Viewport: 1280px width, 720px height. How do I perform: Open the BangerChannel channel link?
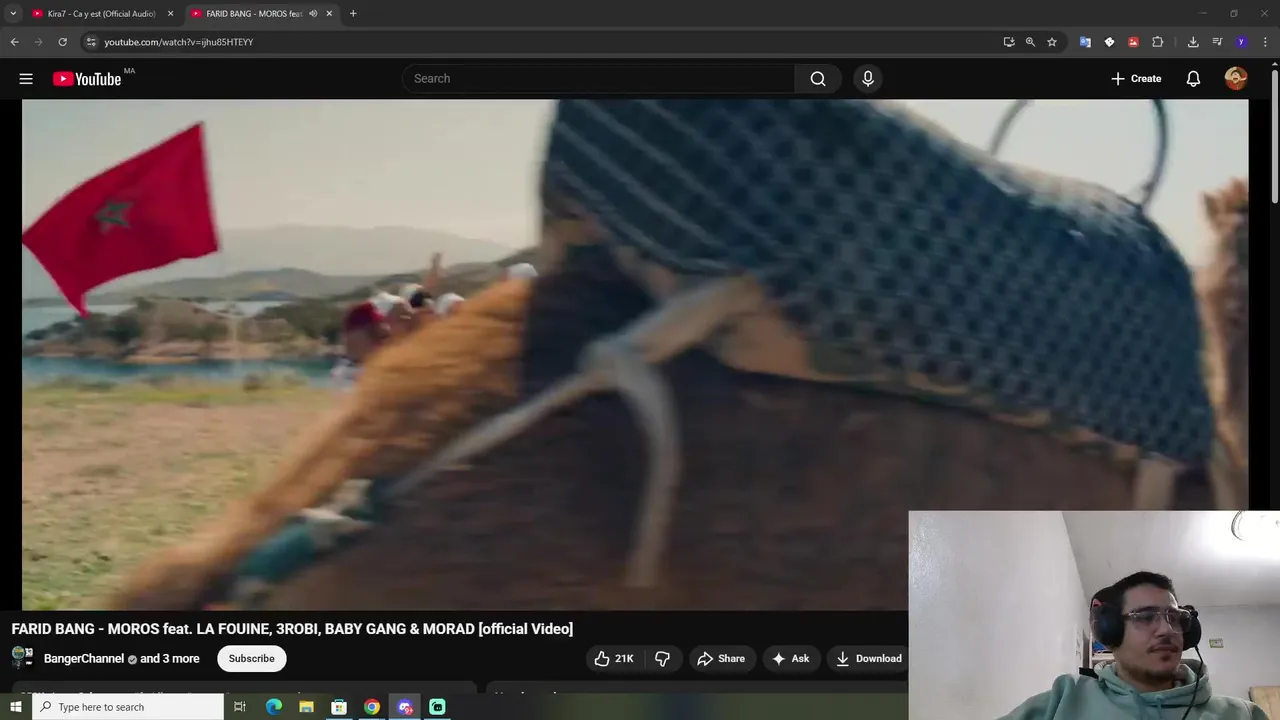click(x=84, y=659)
